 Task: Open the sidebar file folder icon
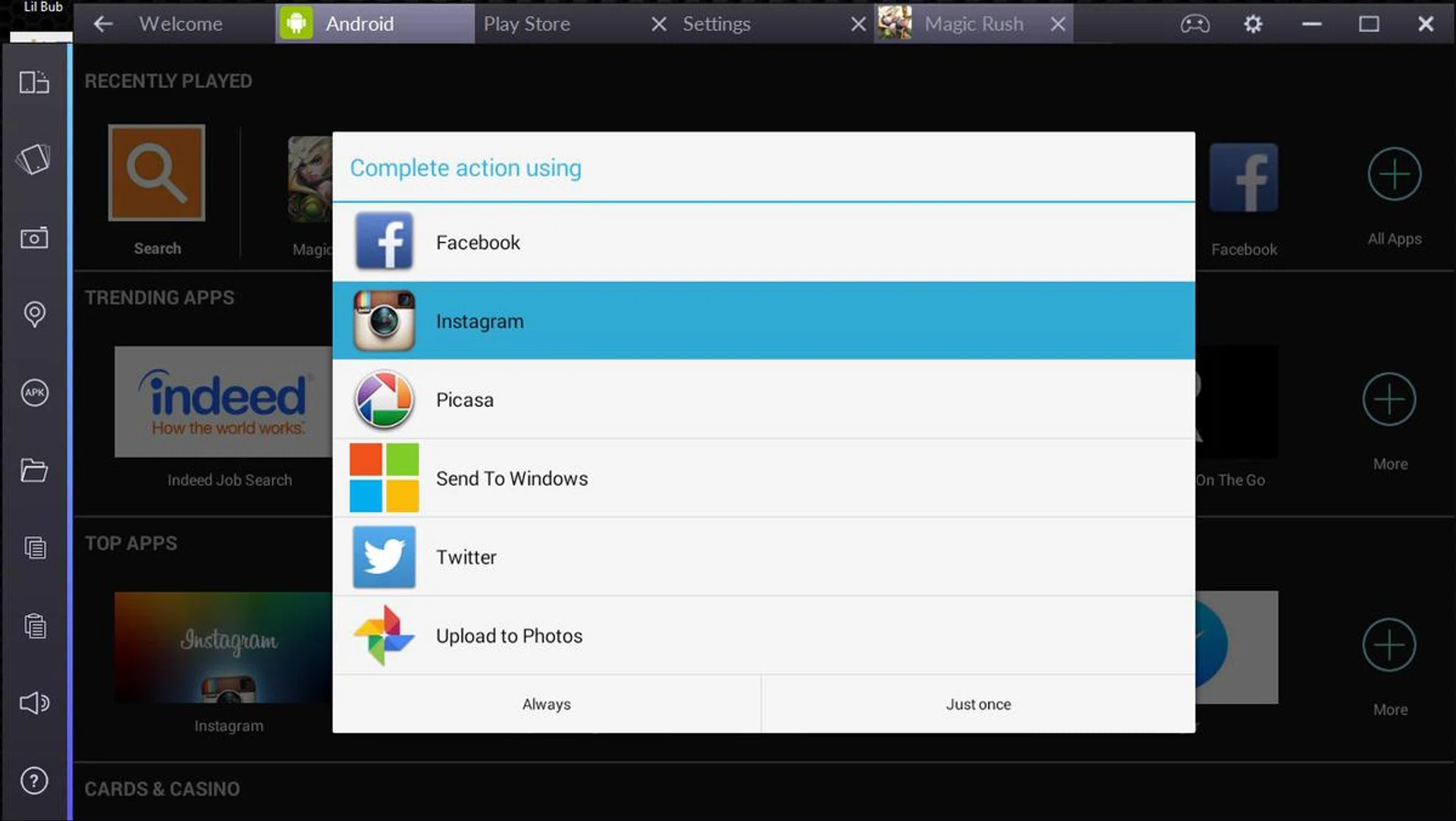click(x=34, y=470)
